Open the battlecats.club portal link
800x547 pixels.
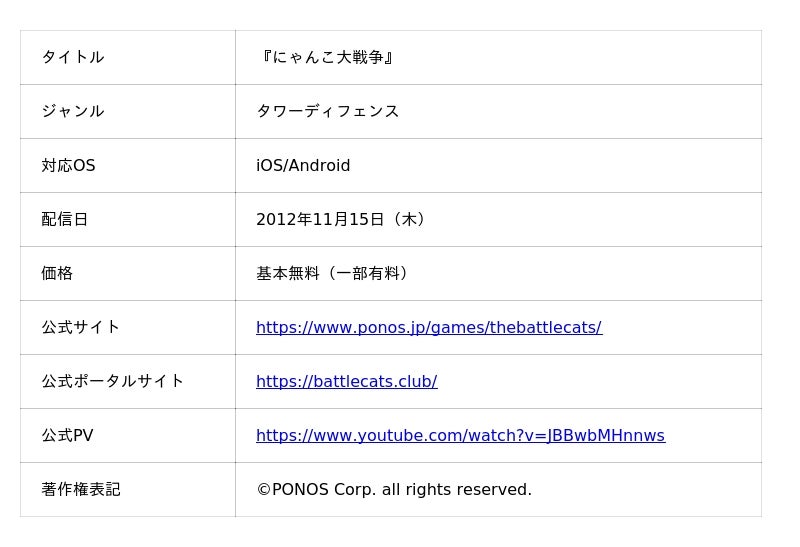coord(346,382)
